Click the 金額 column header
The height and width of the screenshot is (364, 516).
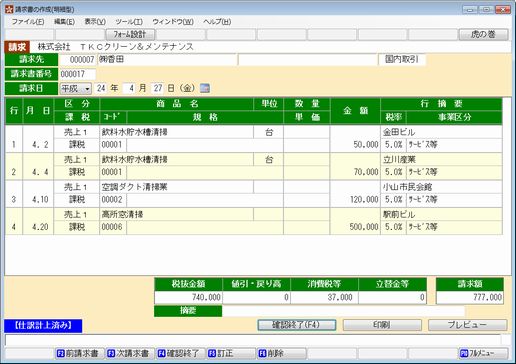pos(355,111)
